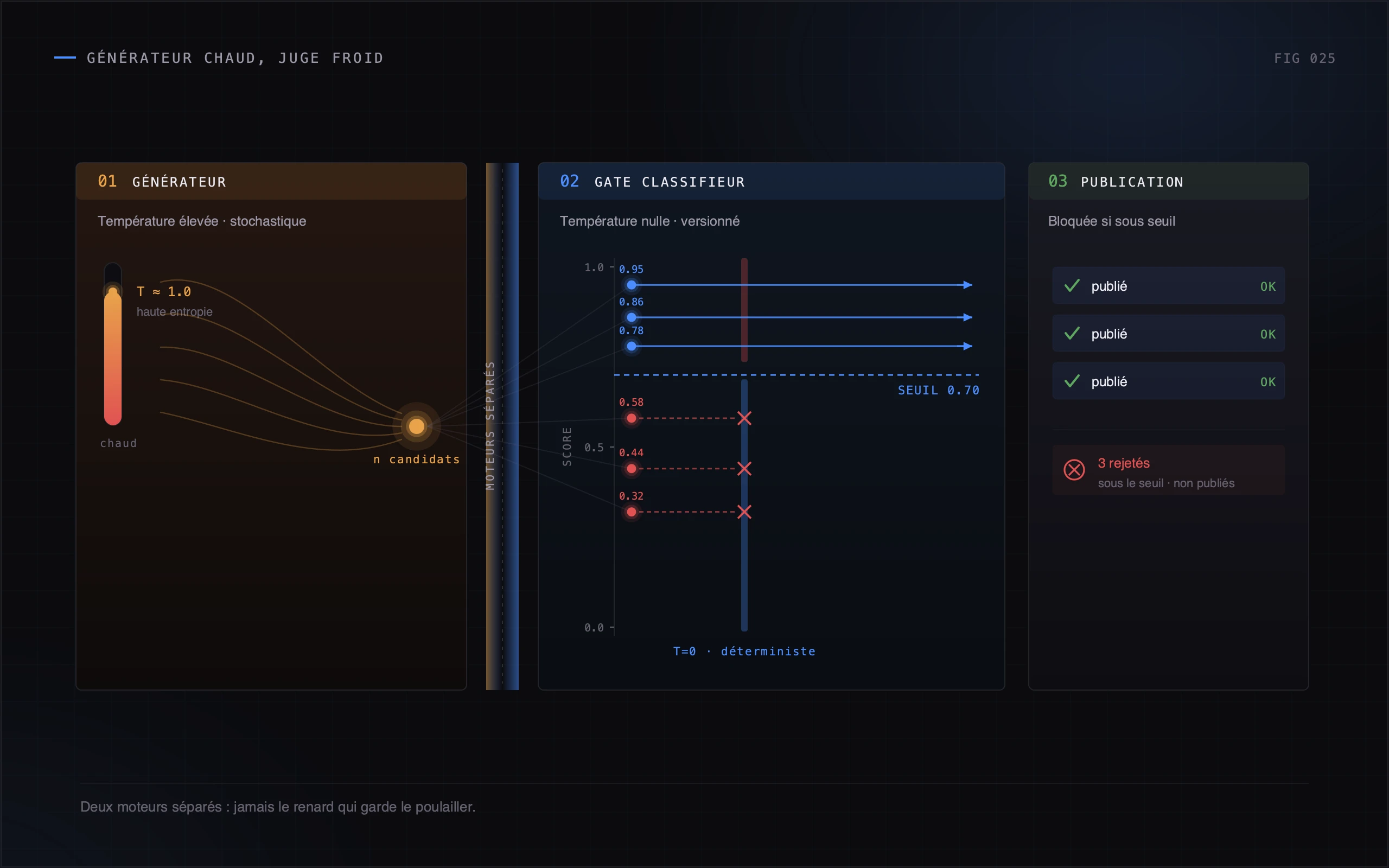This screenshot has width=1389, height=868.
Task: Click the blue dot scored 0.86
Action: (632, 317)
